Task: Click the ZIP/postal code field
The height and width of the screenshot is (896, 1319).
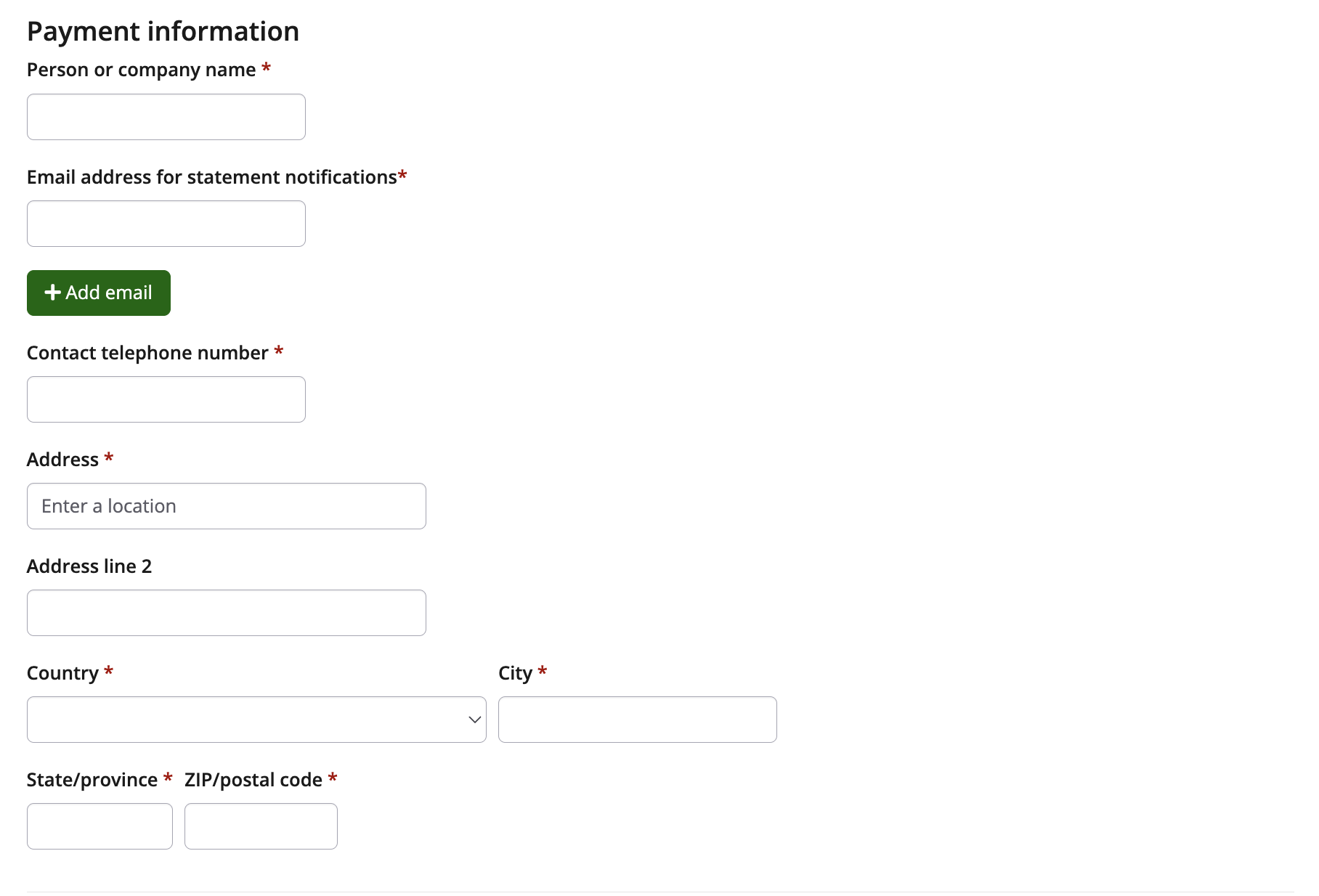Action: click(261, 826)
